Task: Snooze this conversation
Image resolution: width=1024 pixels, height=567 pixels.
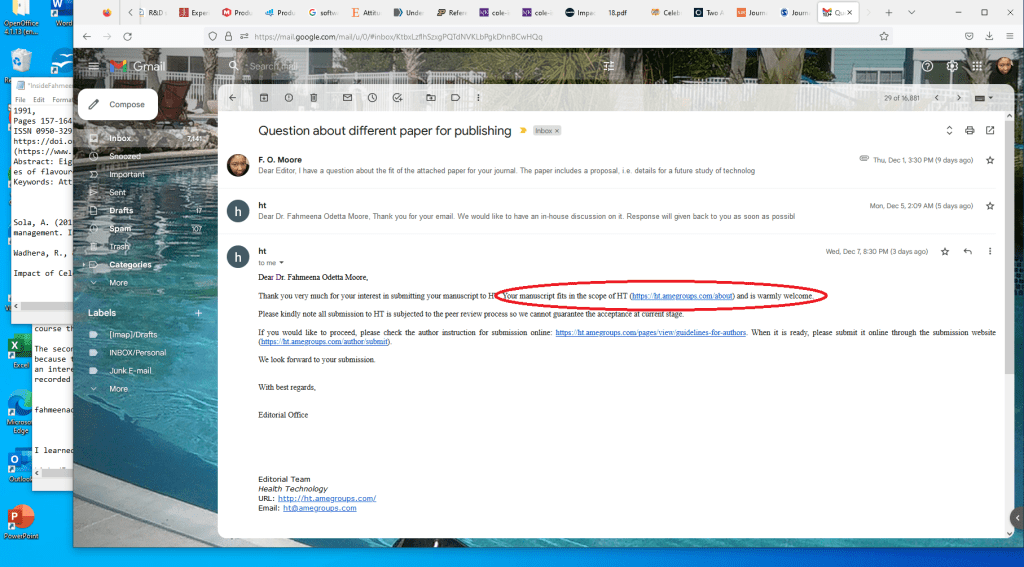Action: tap(372, 98)
